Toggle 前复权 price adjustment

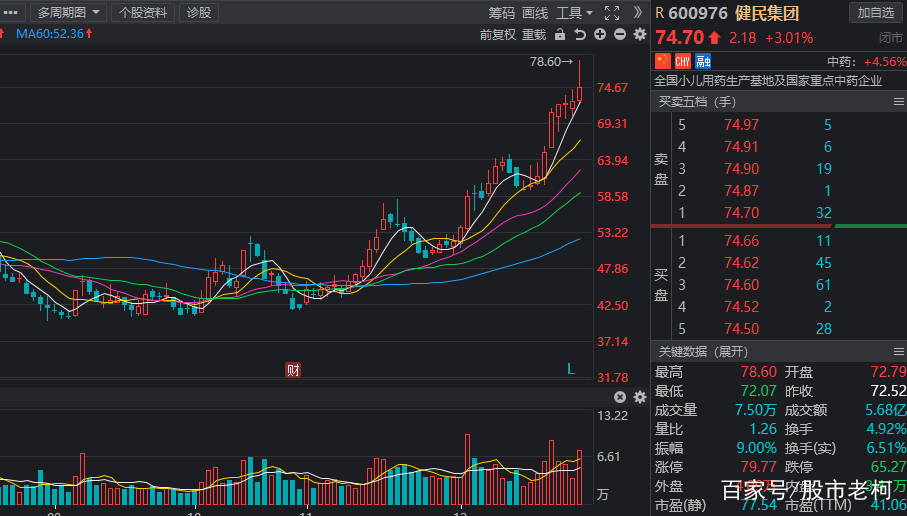coord(497,34)
